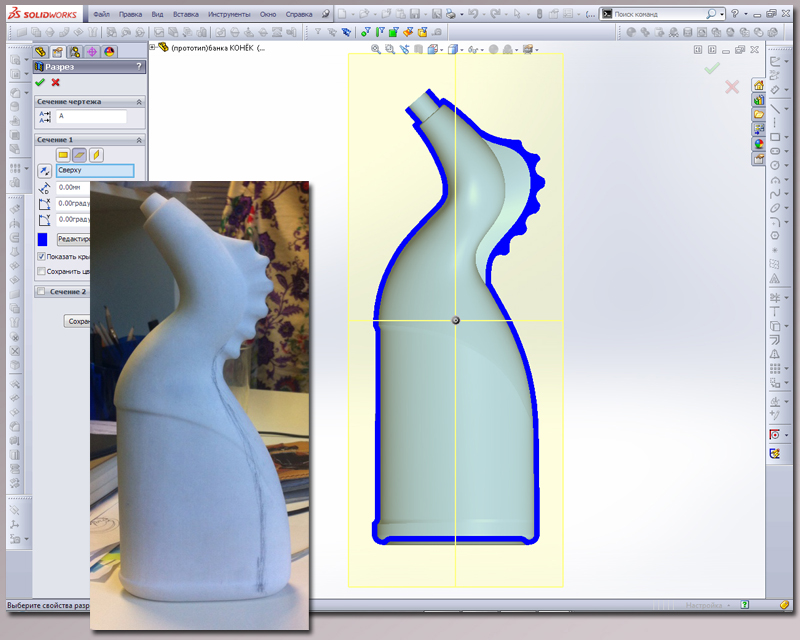The width and height of the screenshot is (800, 640).
Task: Click the 0.00мм offset distance field
Action: pos(72,187)
